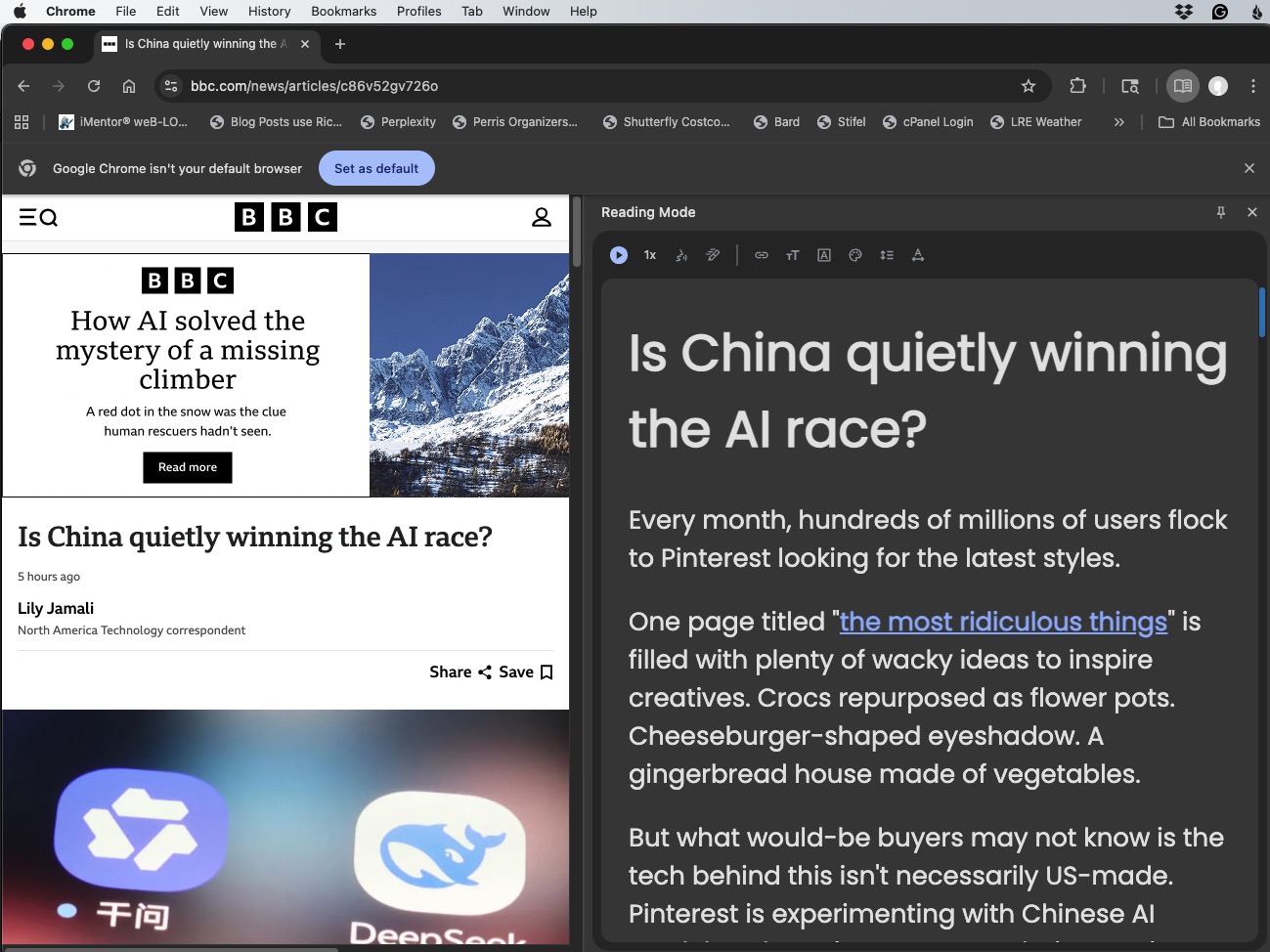Click the Reading Mode book icon in toolbar
Viewport: 1270px width, 952px height.
[x=1183, y=86]
